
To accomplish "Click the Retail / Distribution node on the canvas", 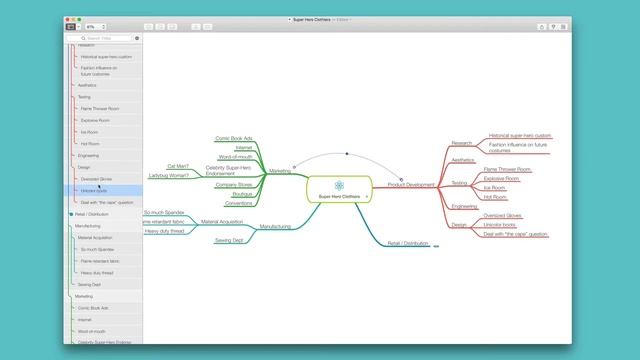I will pos(408,243).
